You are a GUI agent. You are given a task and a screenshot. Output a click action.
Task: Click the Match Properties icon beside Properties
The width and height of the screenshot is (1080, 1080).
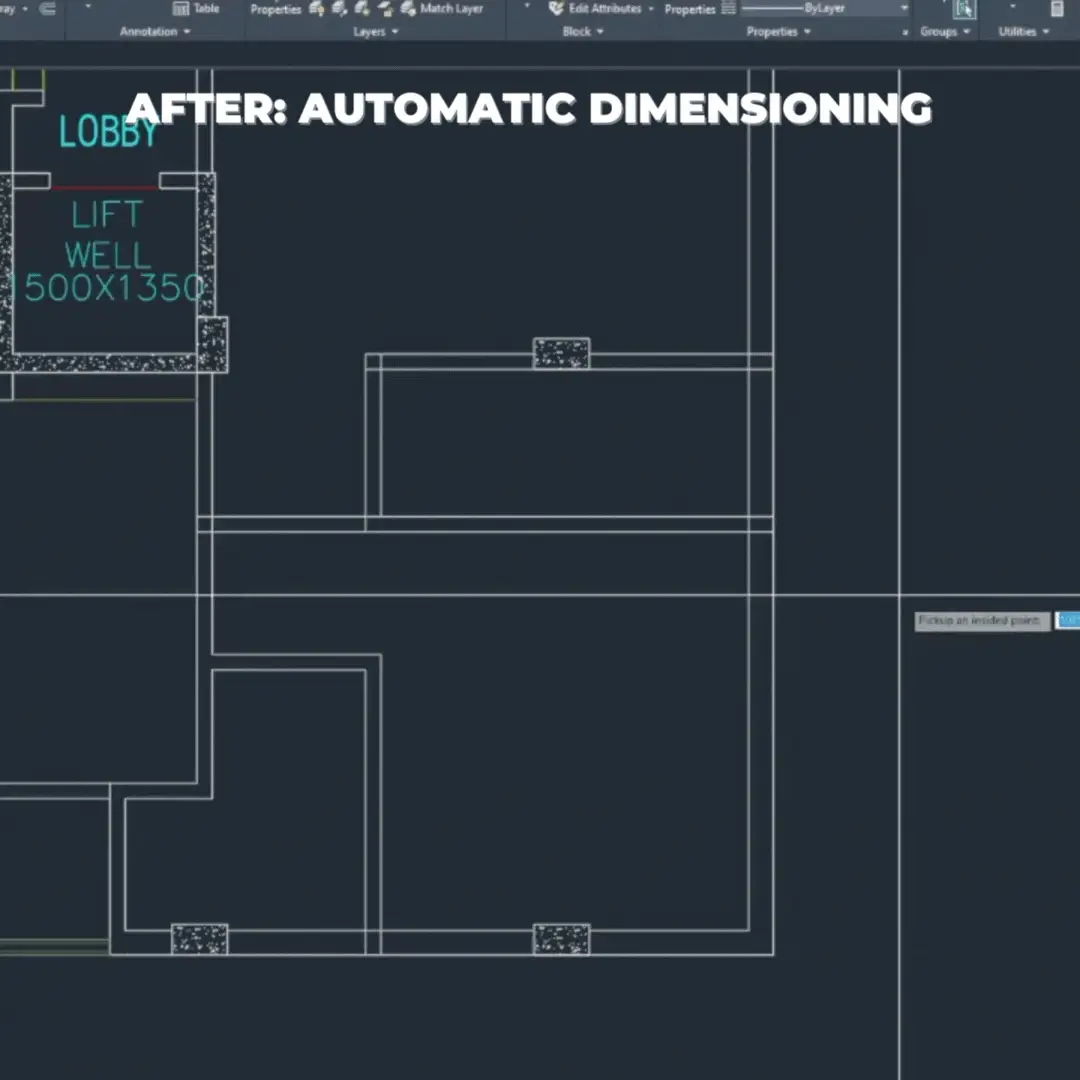(x=728, y=9)
